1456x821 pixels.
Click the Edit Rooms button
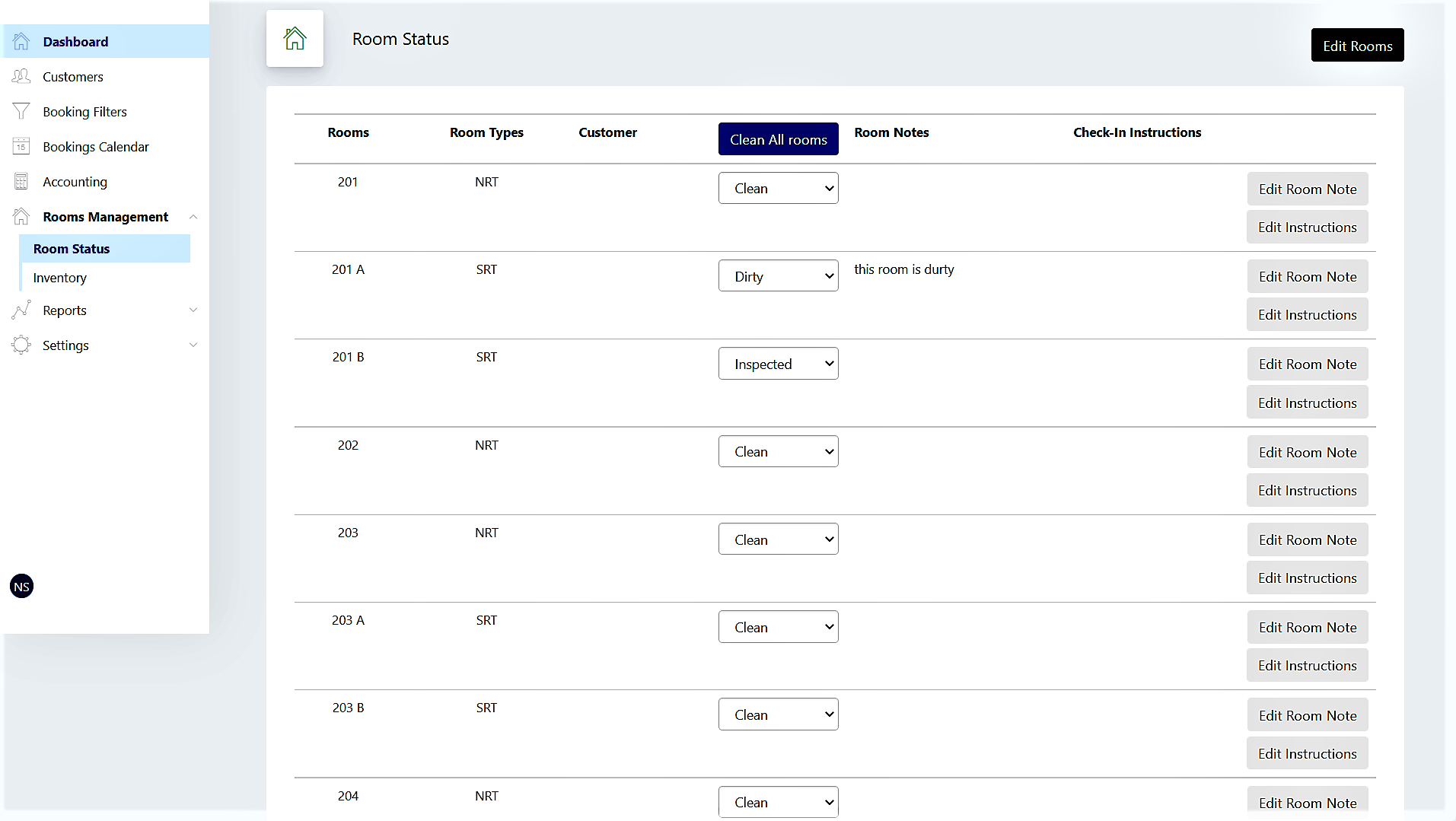[1357, 46]
